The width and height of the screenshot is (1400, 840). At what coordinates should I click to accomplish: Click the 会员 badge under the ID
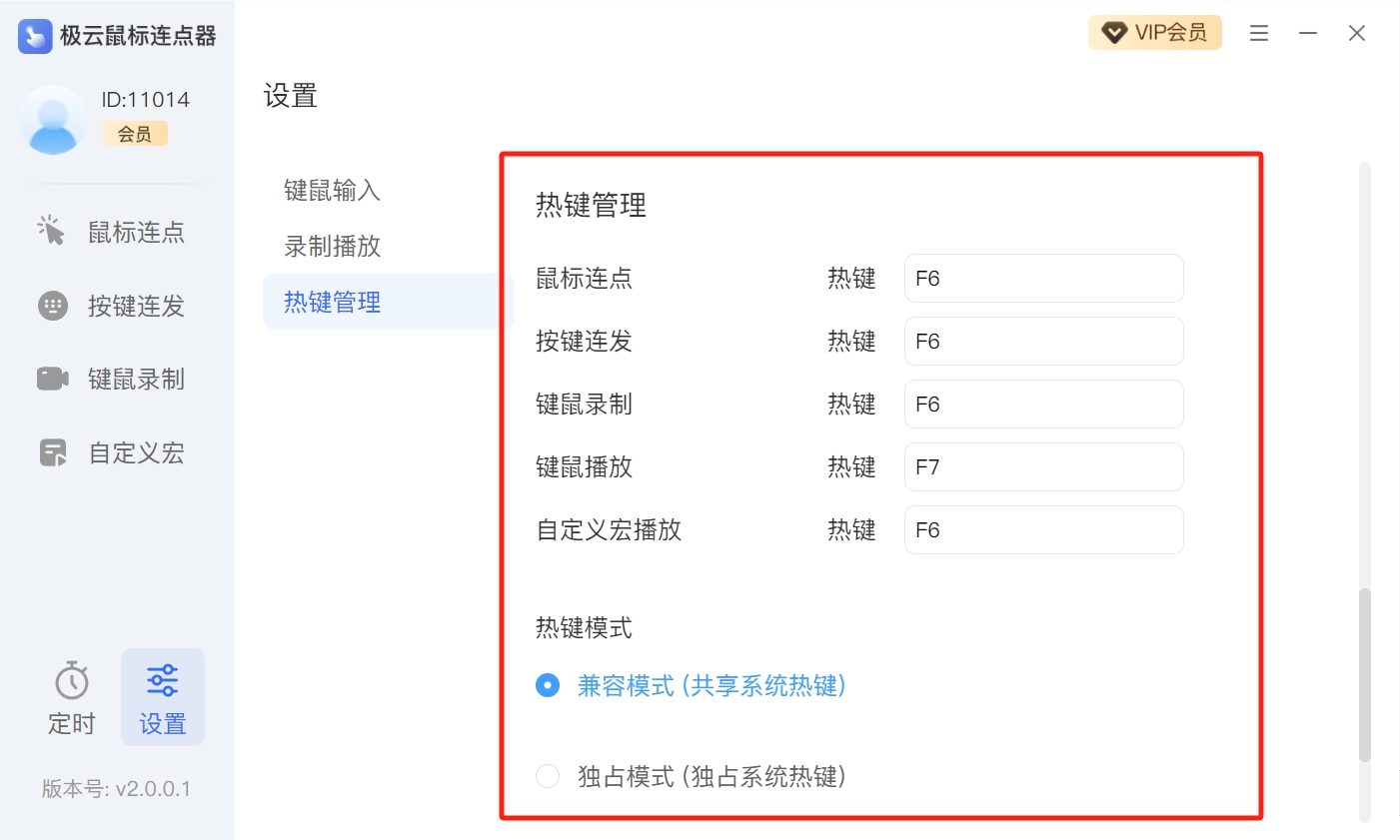point(135,134)
